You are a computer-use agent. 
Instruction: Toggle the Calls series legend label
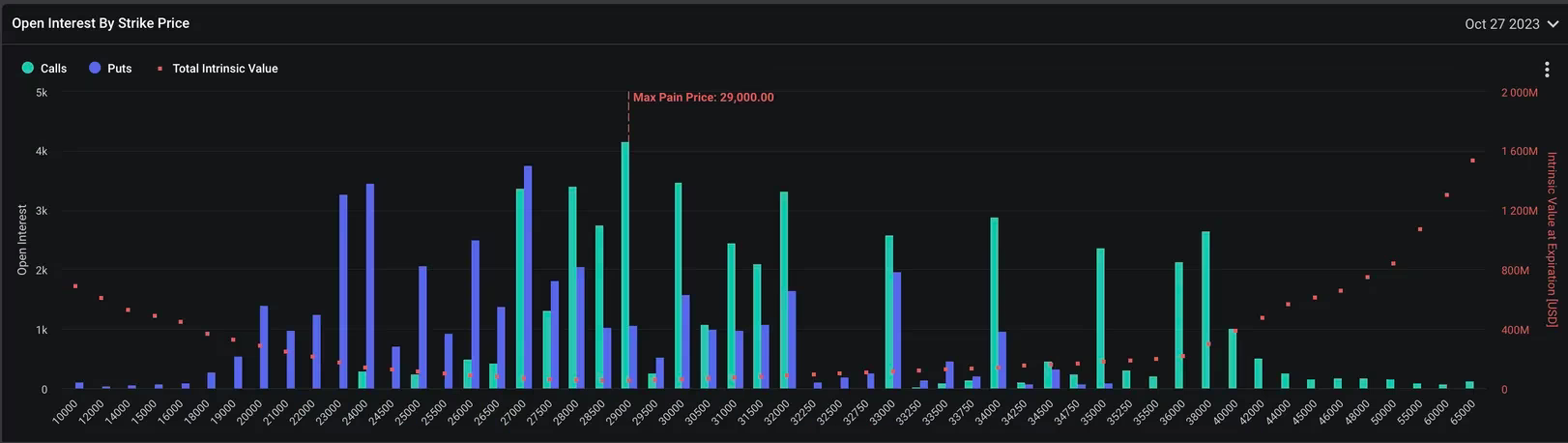point(53,69)
